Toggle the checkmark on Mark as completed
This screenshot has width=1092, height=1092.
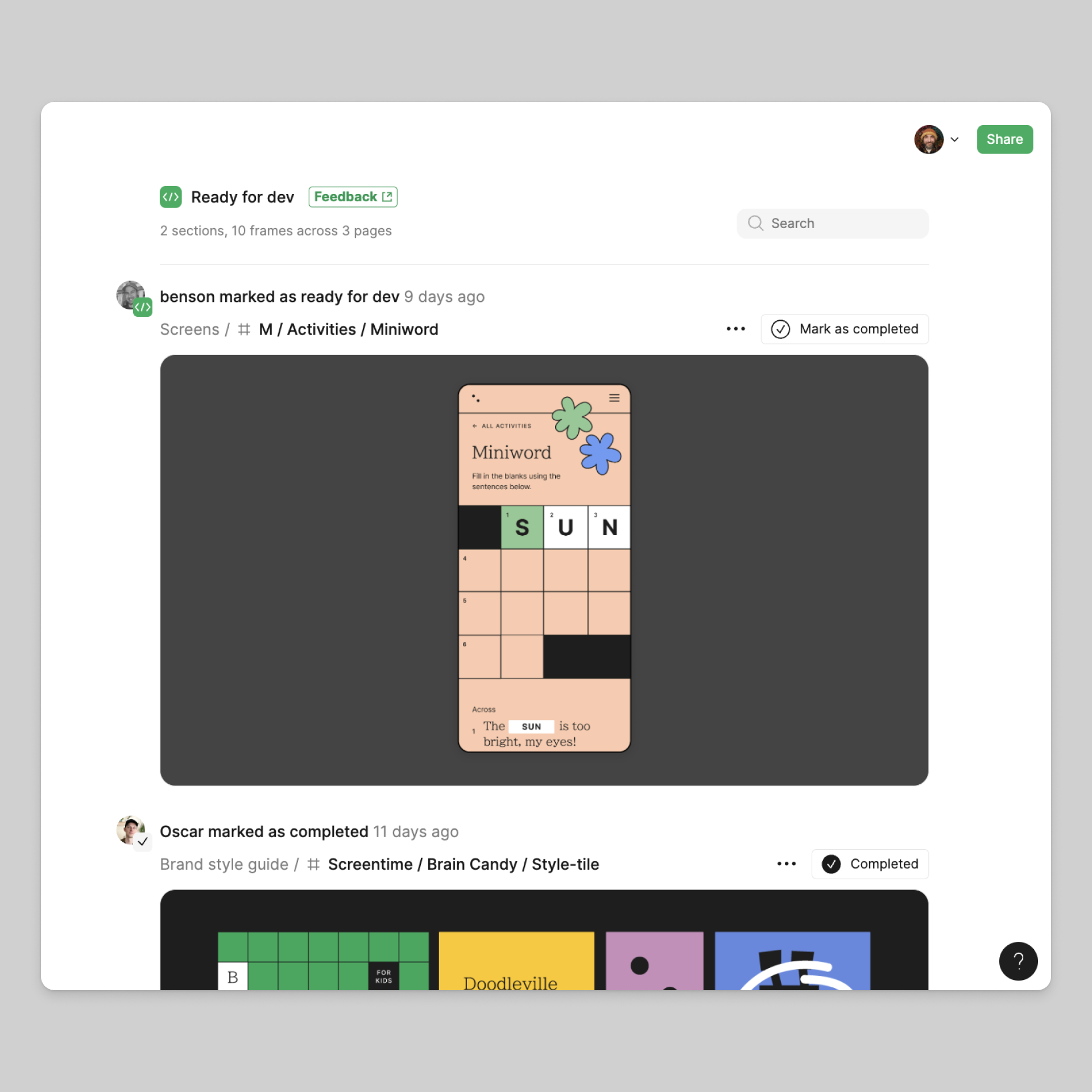[x=780, y=328]
